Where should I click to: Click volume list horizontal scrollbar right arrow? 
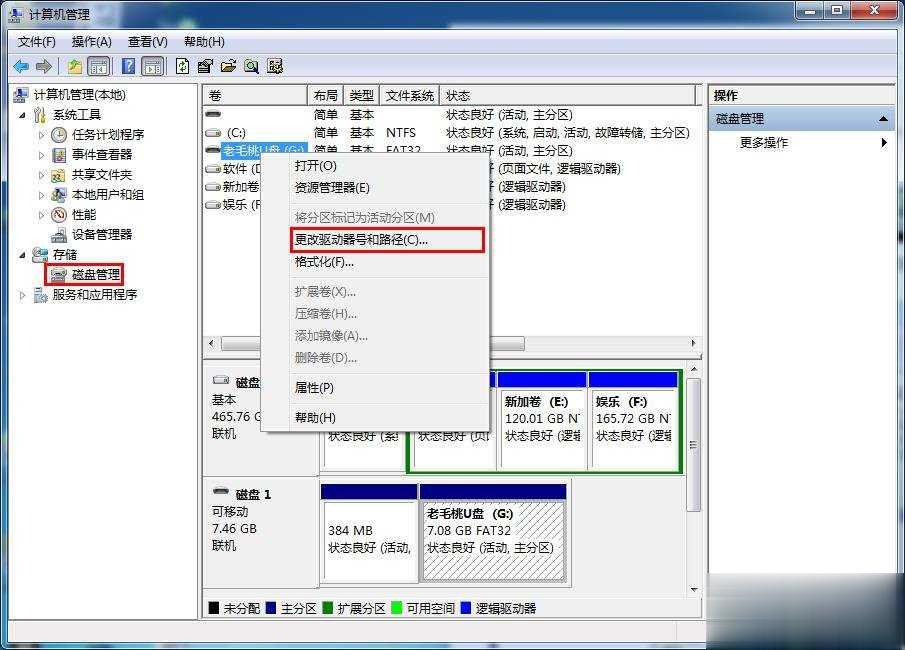pyautogui.click(x=693, y=343)
